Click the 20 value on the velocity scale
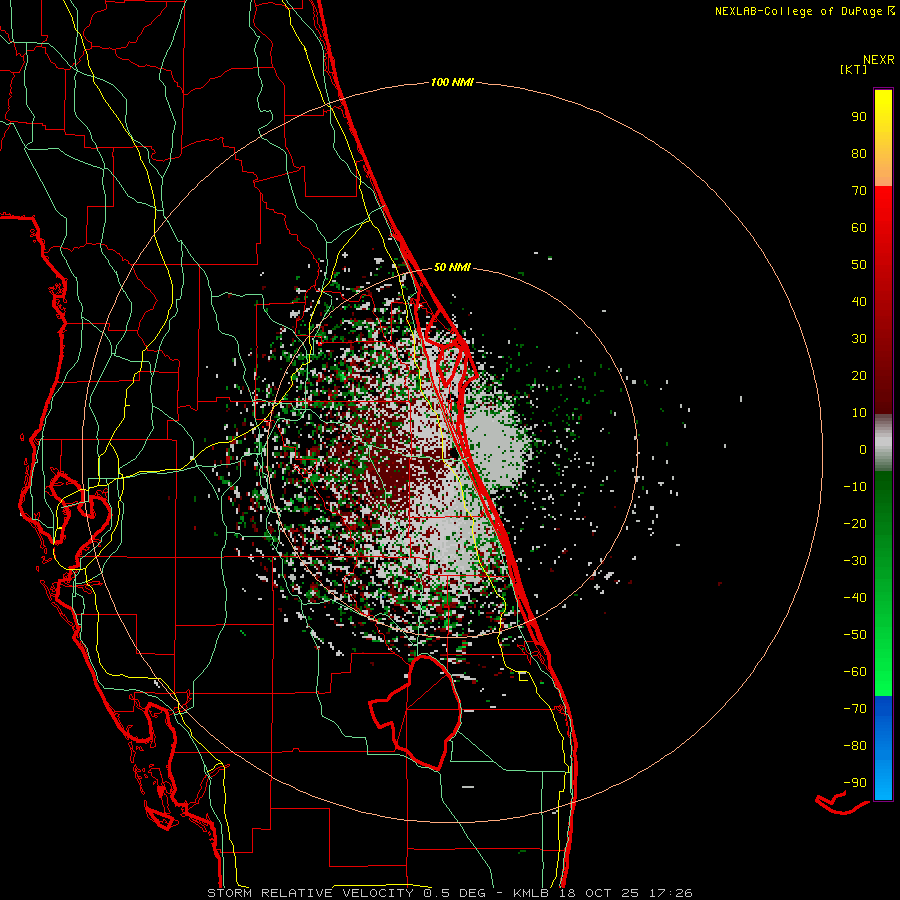 859,376
